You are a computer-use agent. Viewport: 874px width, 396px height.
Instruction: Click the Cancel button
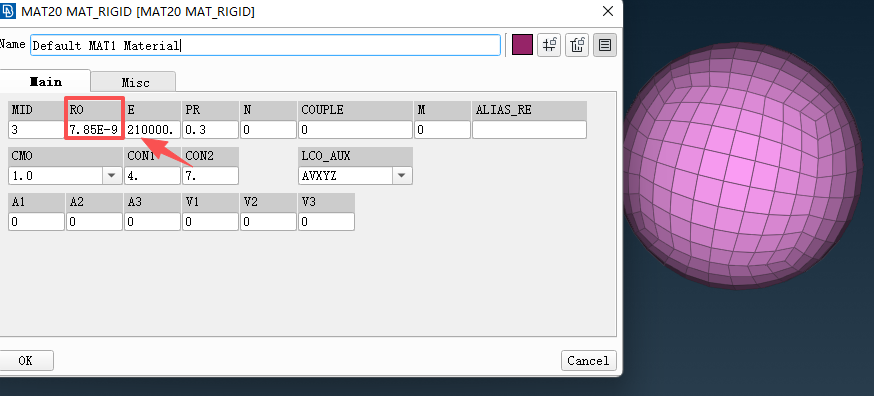(x=588, y=361)
